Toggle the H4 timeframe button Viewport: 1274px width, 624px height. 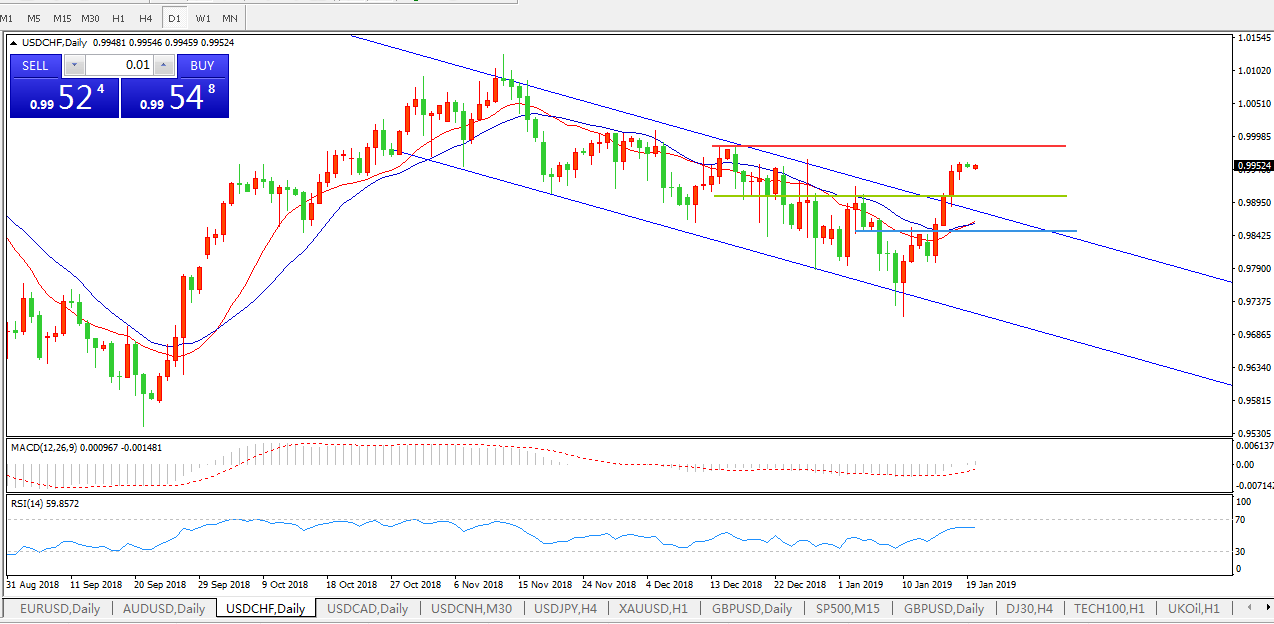[146, 18]
